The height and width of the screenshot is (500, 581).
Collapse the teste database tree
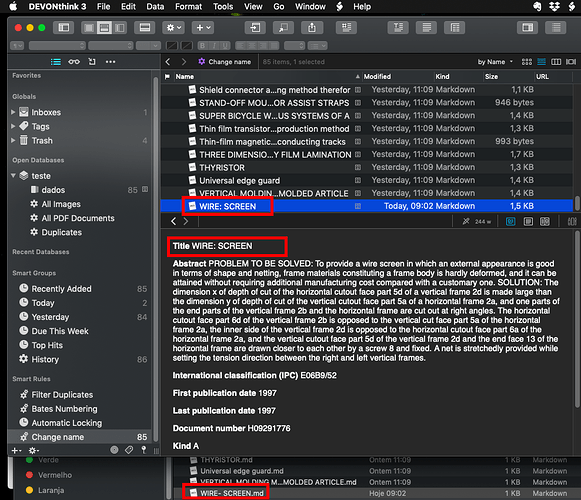click(13, 176)
